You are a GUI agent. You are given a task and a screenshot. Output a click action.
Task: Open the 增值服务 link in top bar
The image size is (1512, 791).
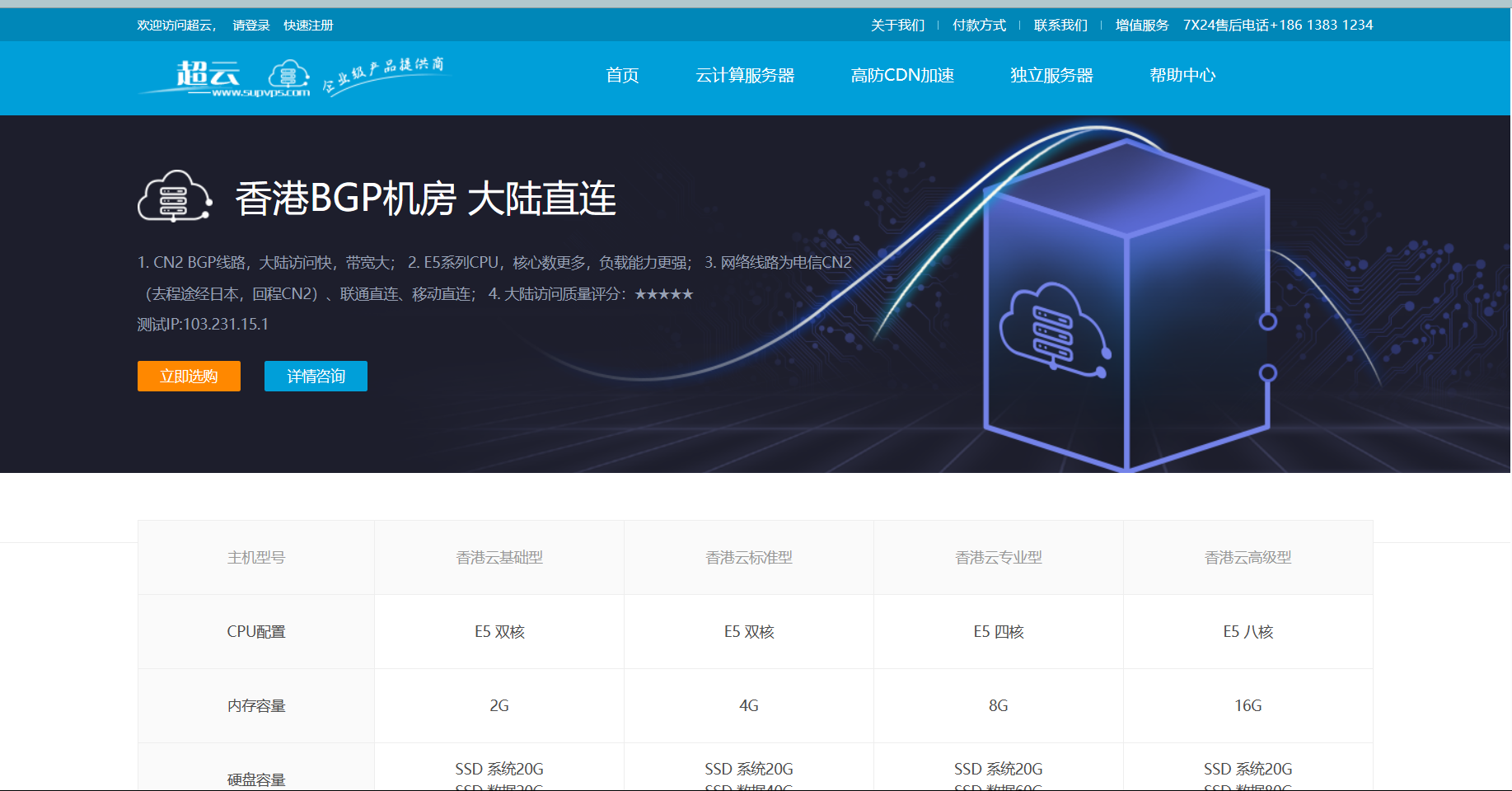pyautogui.click(x=1142, y=26)
